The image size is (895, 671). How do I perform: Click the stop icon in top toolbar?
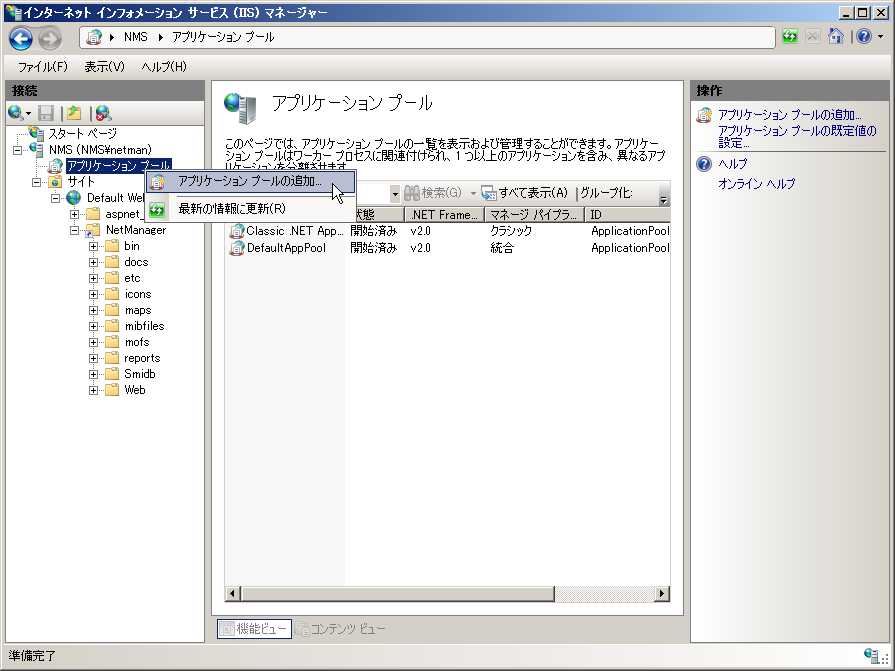[x=812, y=37]
